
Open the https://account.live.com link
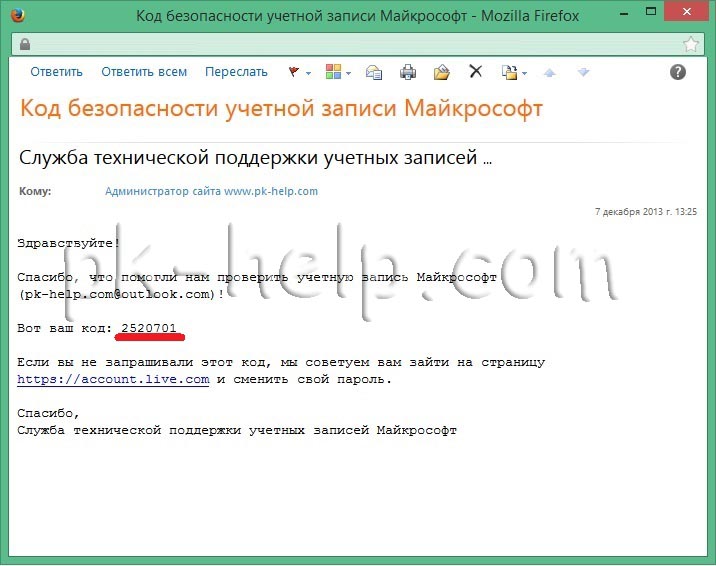click(113, 379)
